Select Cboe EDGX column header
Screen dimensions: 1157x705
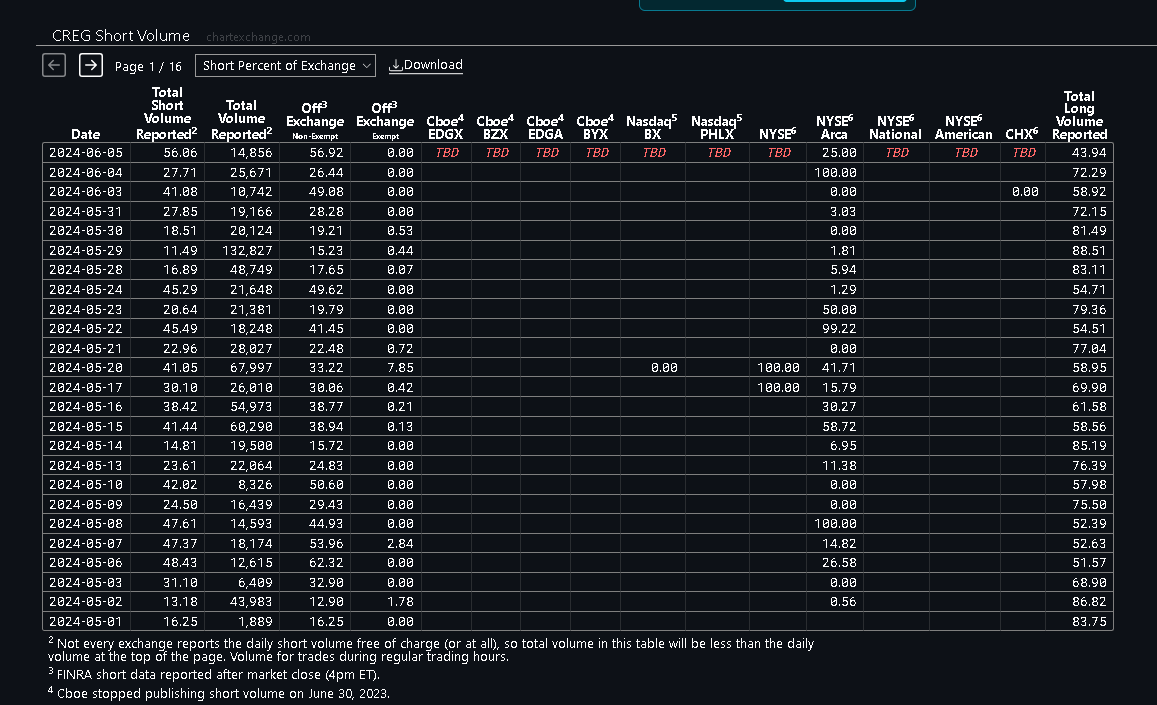click(x=446, y=127)
